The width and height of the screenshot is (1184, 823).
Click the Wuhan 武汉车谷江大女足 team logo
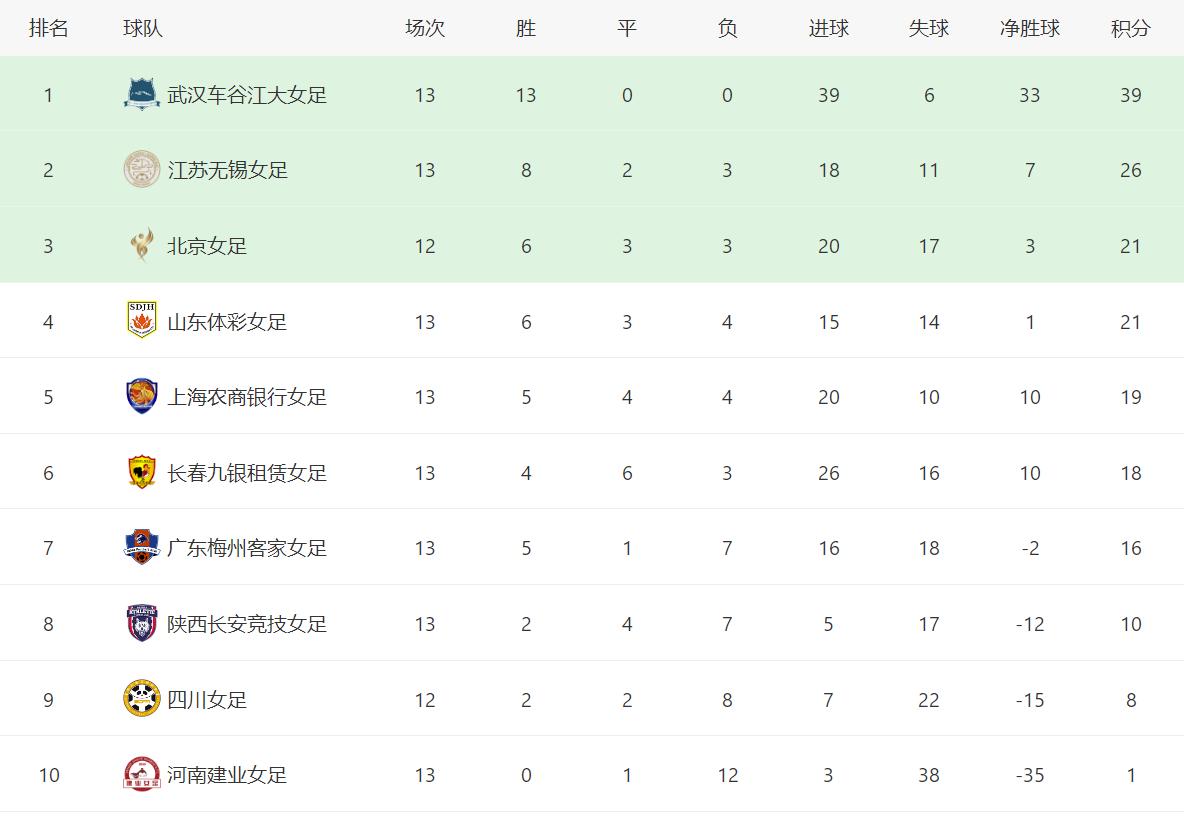(142, 94)
